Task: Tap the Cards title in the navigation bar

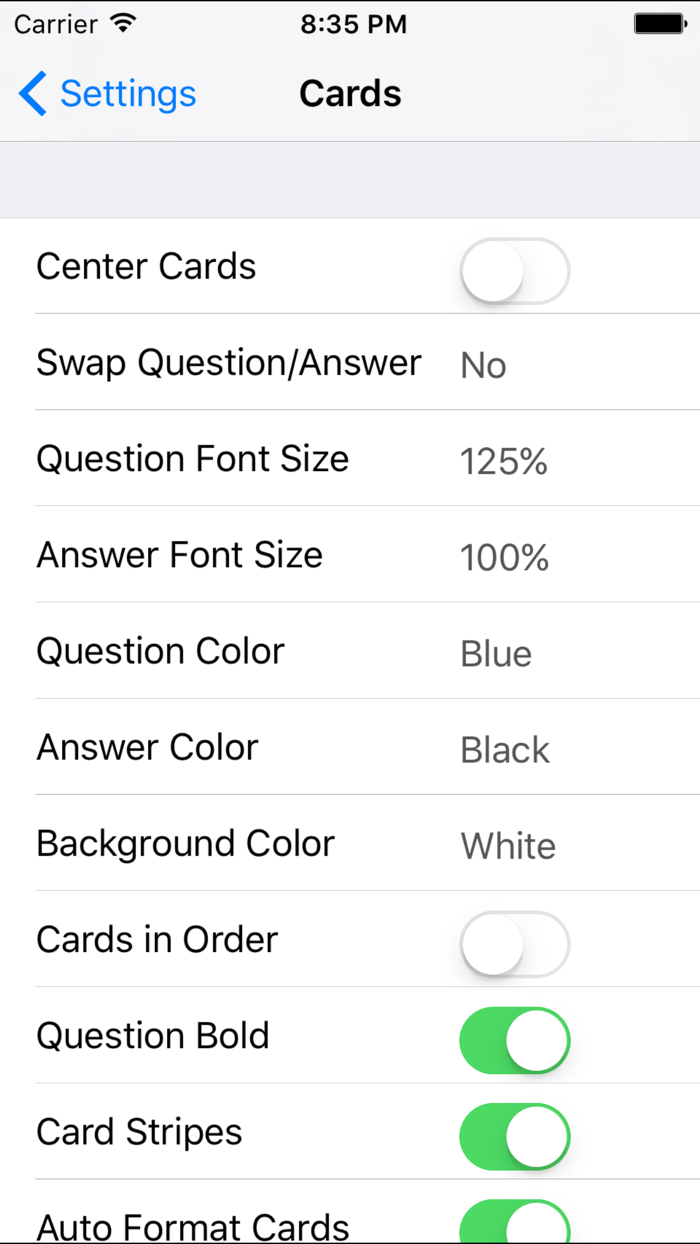Action: click(x=350, y=93)
